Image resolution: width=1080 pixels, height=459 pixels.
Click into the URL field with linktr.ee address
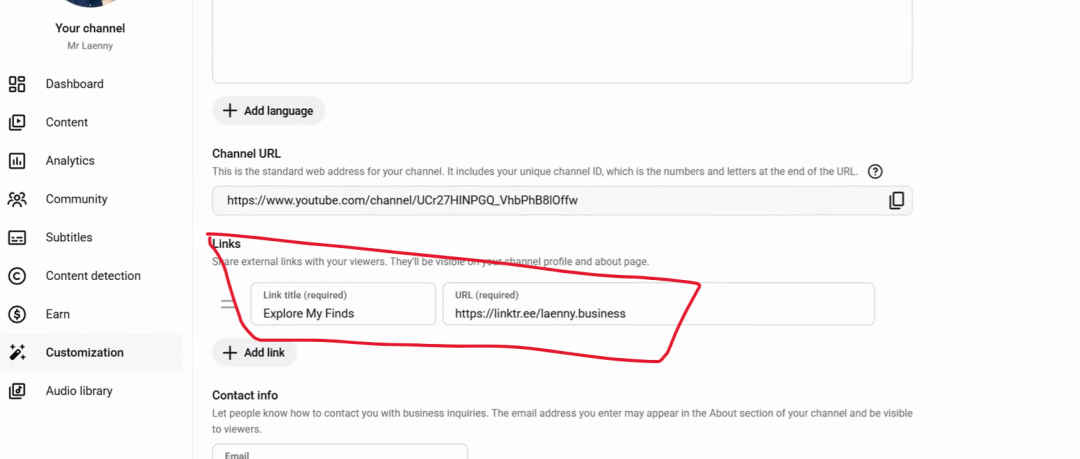pos(658,303)
